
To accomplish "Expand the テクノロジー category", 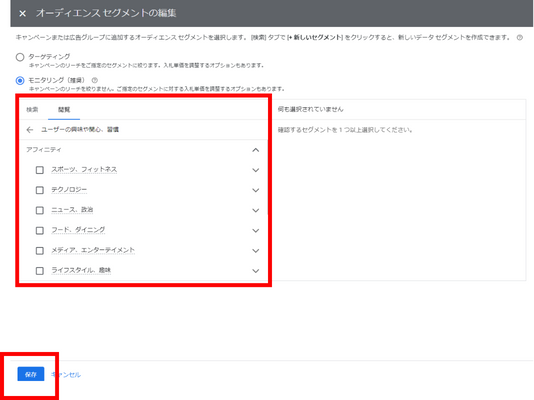I will tap(256, 190).
